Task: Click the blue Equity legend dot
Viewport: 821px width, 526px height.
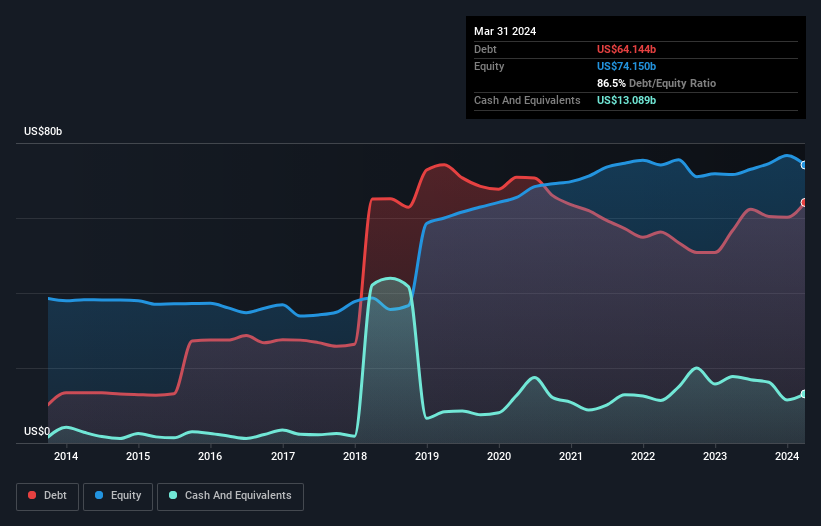Action: coord(98,495)
